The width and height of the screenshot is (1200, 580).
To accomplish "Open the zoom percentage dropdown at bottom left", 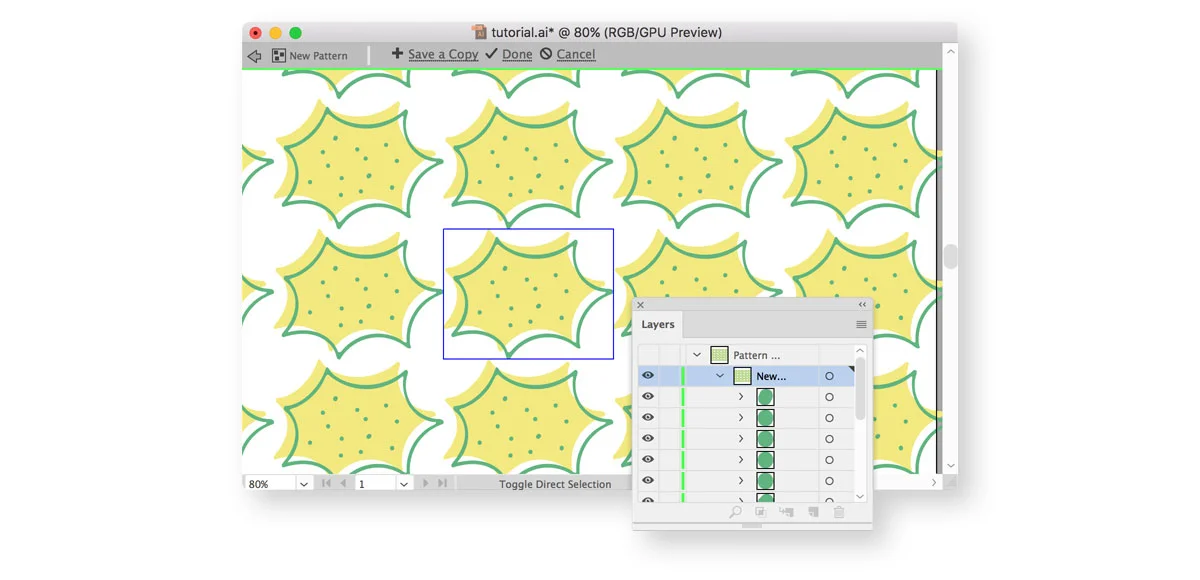I will 302,483.
